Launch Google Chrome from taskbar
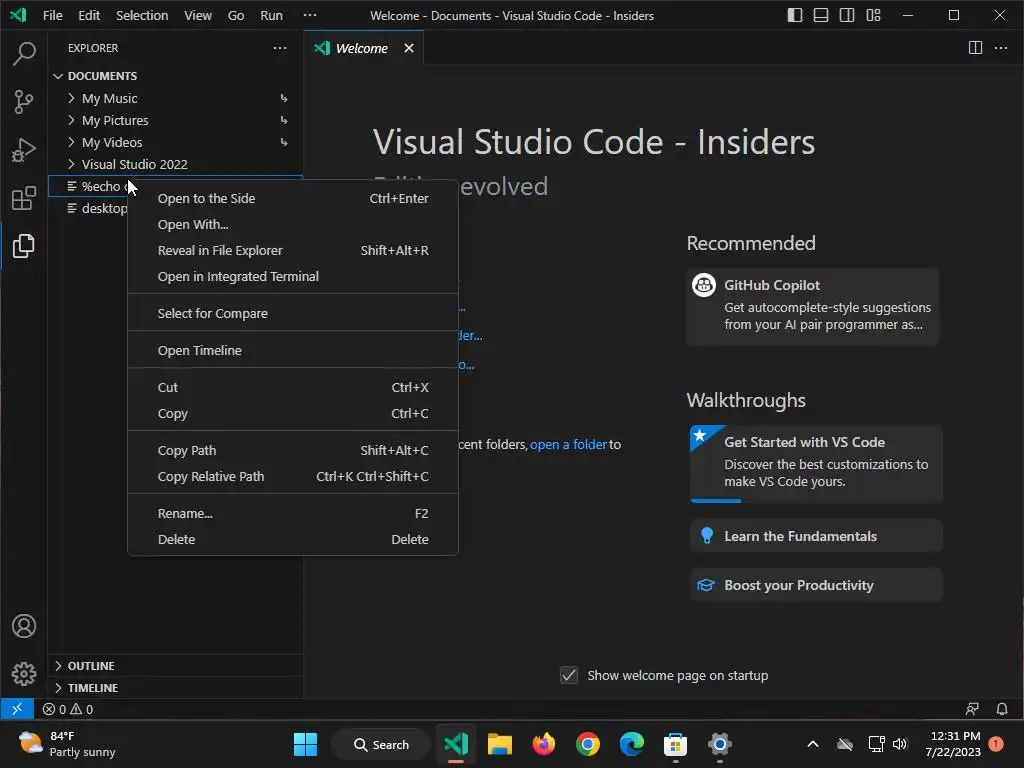Image resolution: width=1024 pixels, height=768 pixels. pos(588,744)
